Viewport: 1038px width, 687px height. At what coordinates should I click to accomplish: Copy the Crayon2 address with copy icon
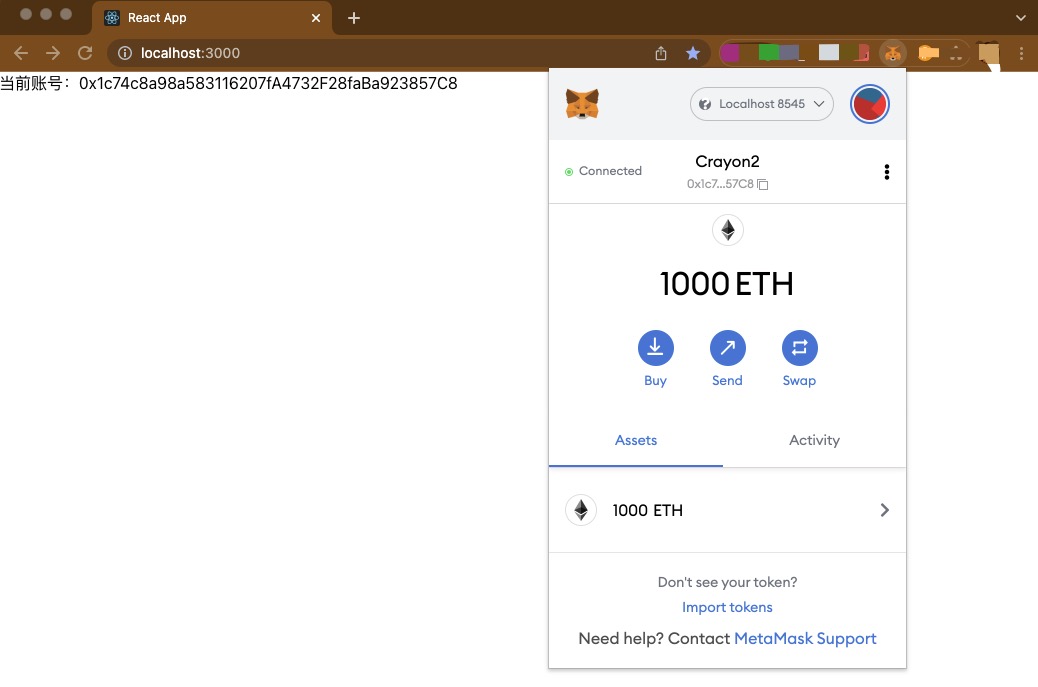coord(763,184)
